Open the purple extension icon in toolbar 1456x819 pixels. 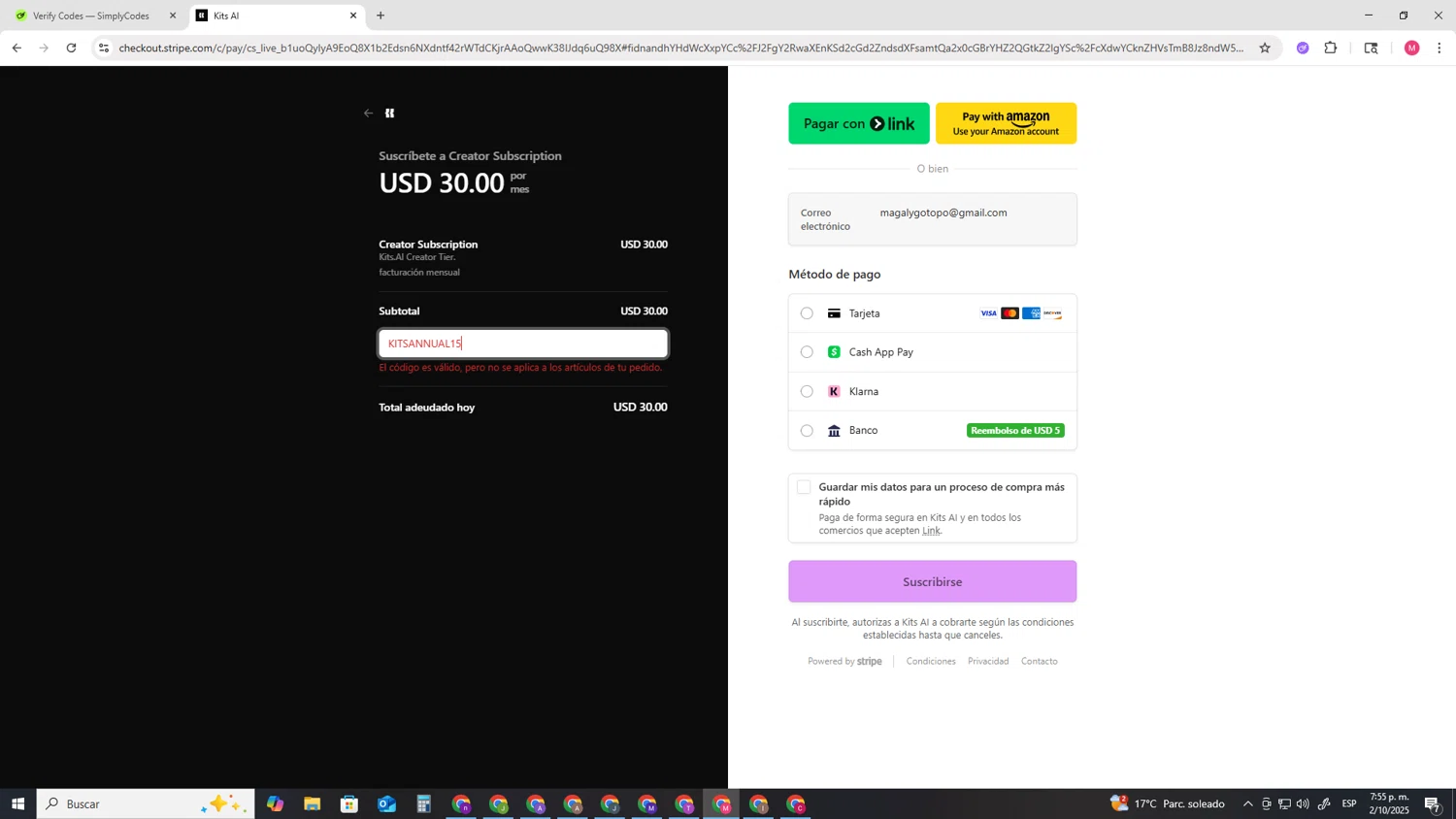point(1303,48)
